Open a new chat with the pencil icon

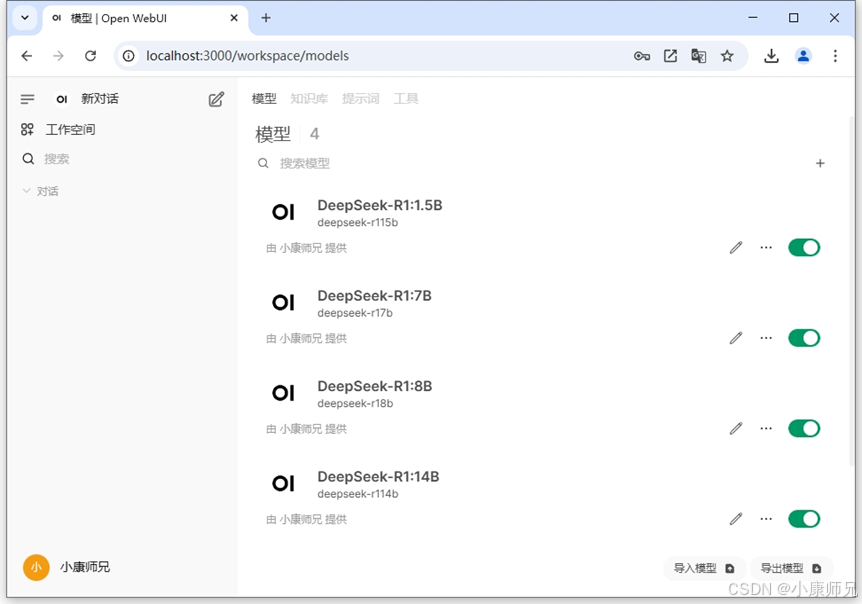[214, 98]
